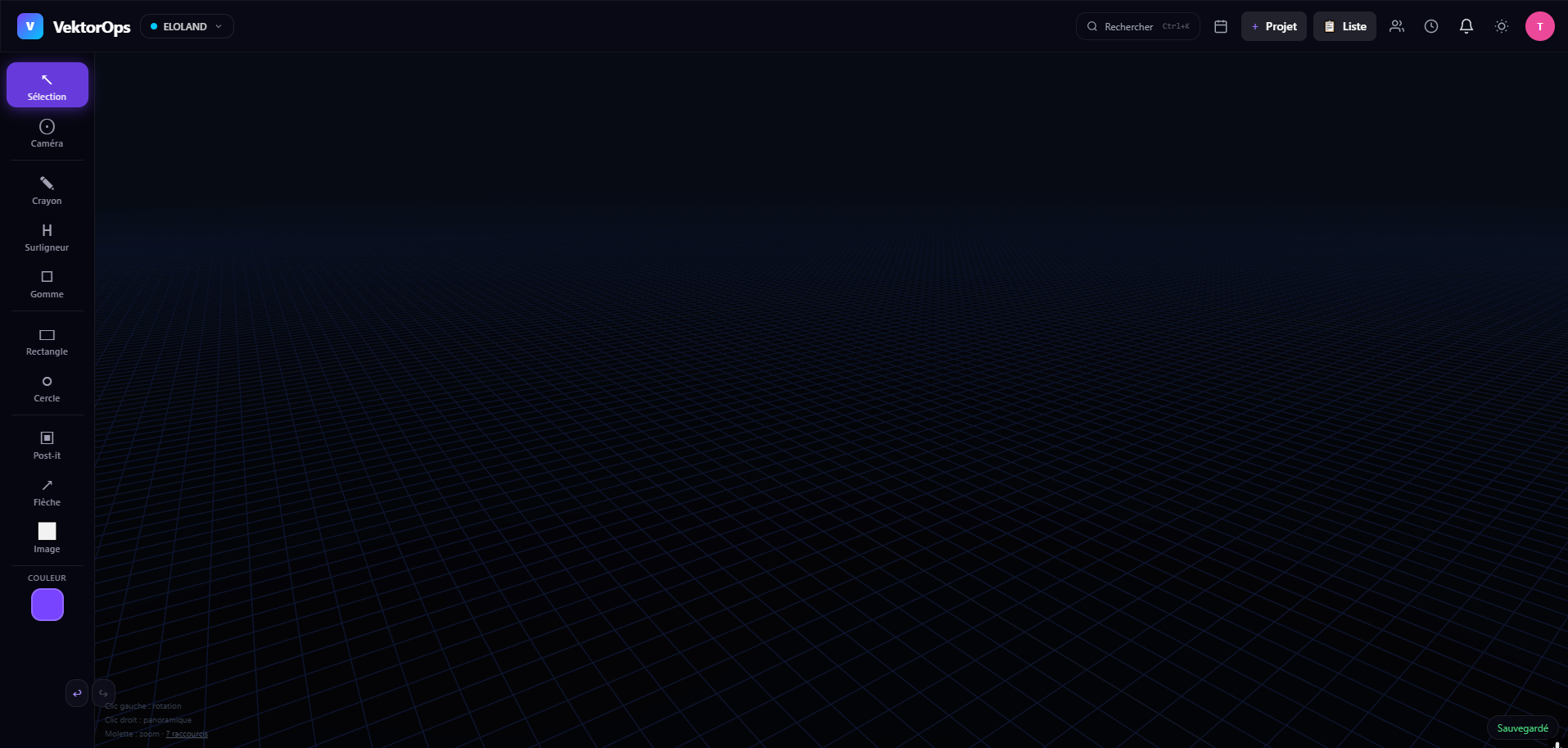Image resolution: width=1568 pixels, height=748 pixels.
Task: Open the team members icon
Action: pyautogui.click(x=1397, y=26)
